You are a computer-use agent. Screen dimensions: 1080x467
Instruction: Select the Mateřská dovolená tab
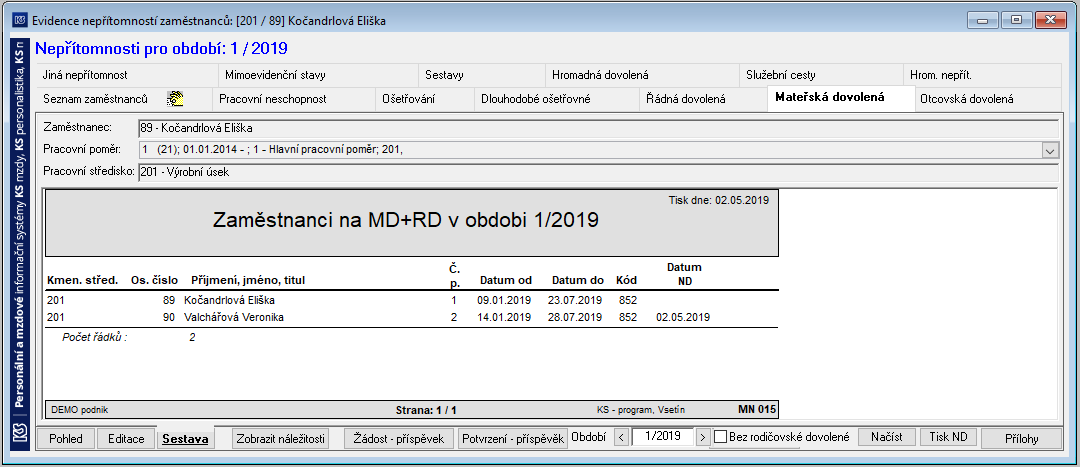pyautogui.click(x=840, y=98)
